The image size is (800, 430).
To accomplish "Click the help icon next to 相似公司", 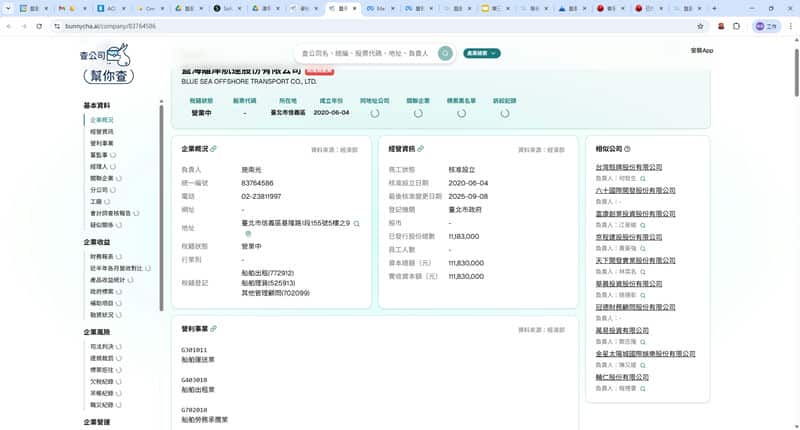I will coord(627,149).
